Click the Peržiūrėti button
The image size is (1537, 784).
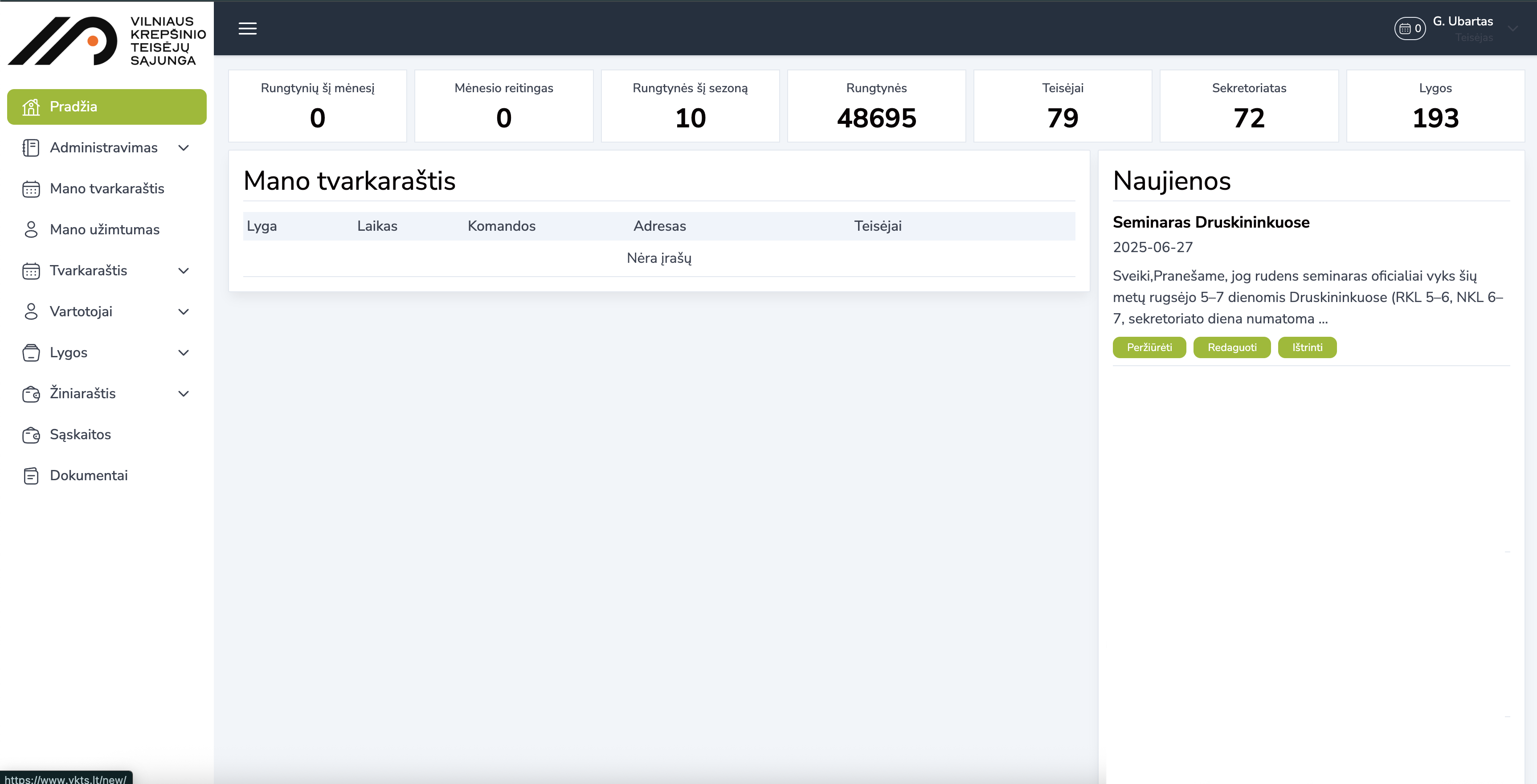1149,347
